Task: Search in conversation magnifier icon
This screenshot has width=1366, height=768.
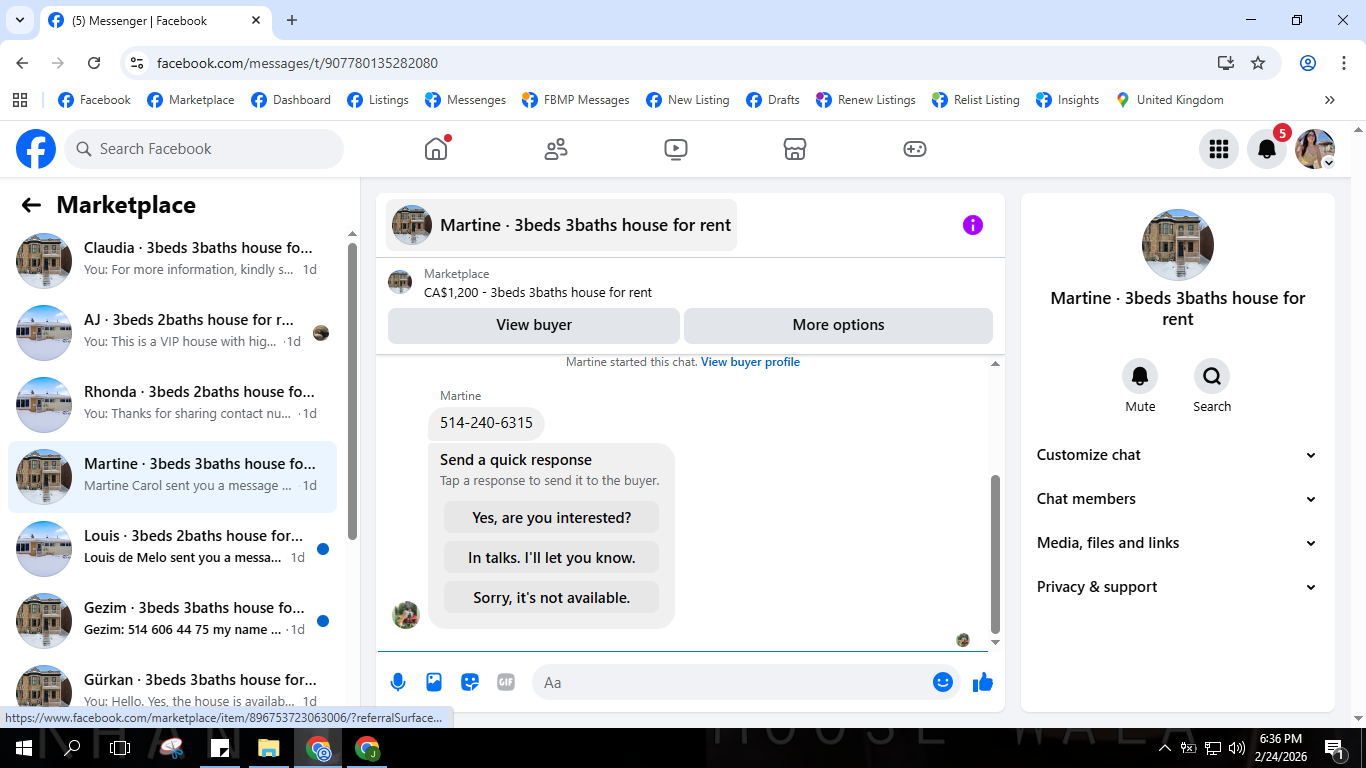Action: click(x=1212, y=376)
